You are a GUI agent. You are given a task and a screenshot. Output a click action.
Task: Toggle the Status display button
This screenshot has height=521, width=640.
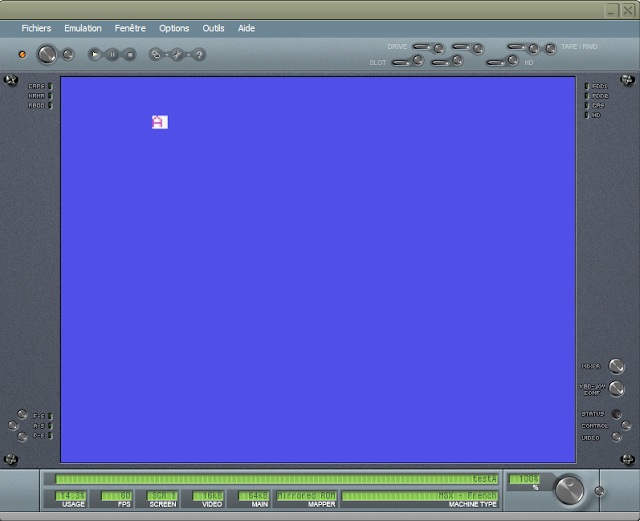[616, 413]
